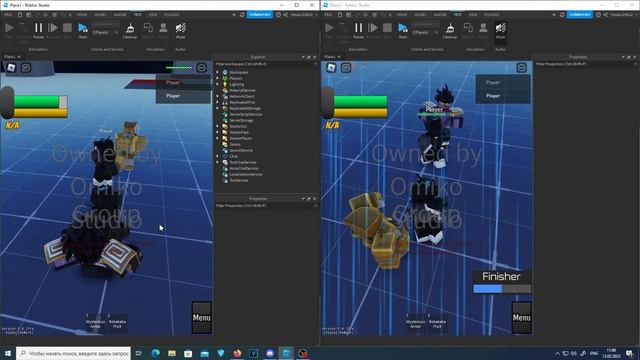Switch to the VIEW ribbon tab in left window
640x360 pixels.
tap(153, 15)
